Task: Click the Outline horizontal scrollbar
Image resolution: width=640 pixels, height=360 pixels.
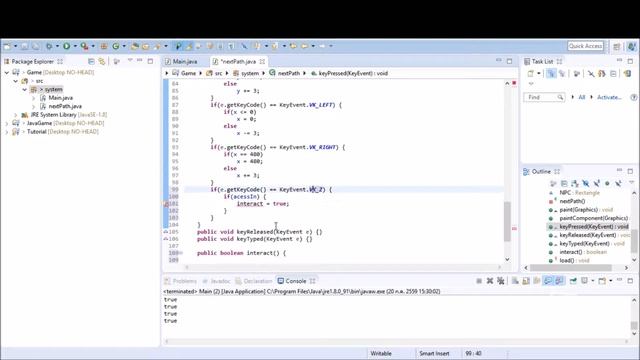Action: point(571,268)
